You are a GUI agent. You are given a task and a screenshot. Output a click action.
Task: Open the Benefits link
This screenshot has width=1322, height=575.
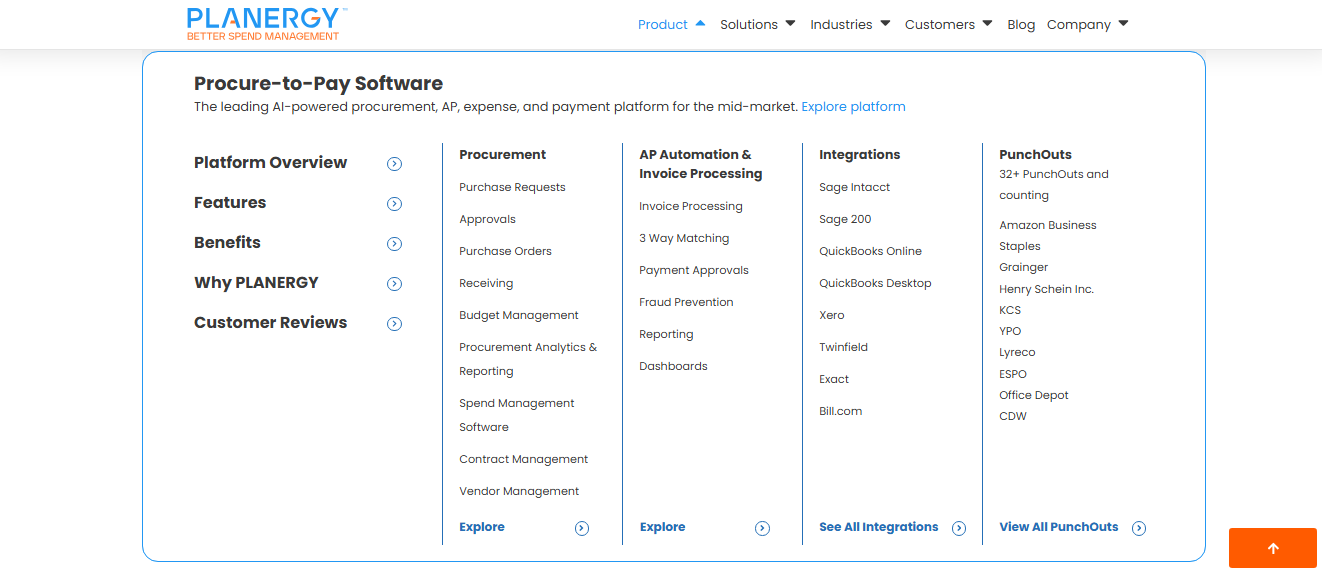pyautogui.click(x=227, y=242)
